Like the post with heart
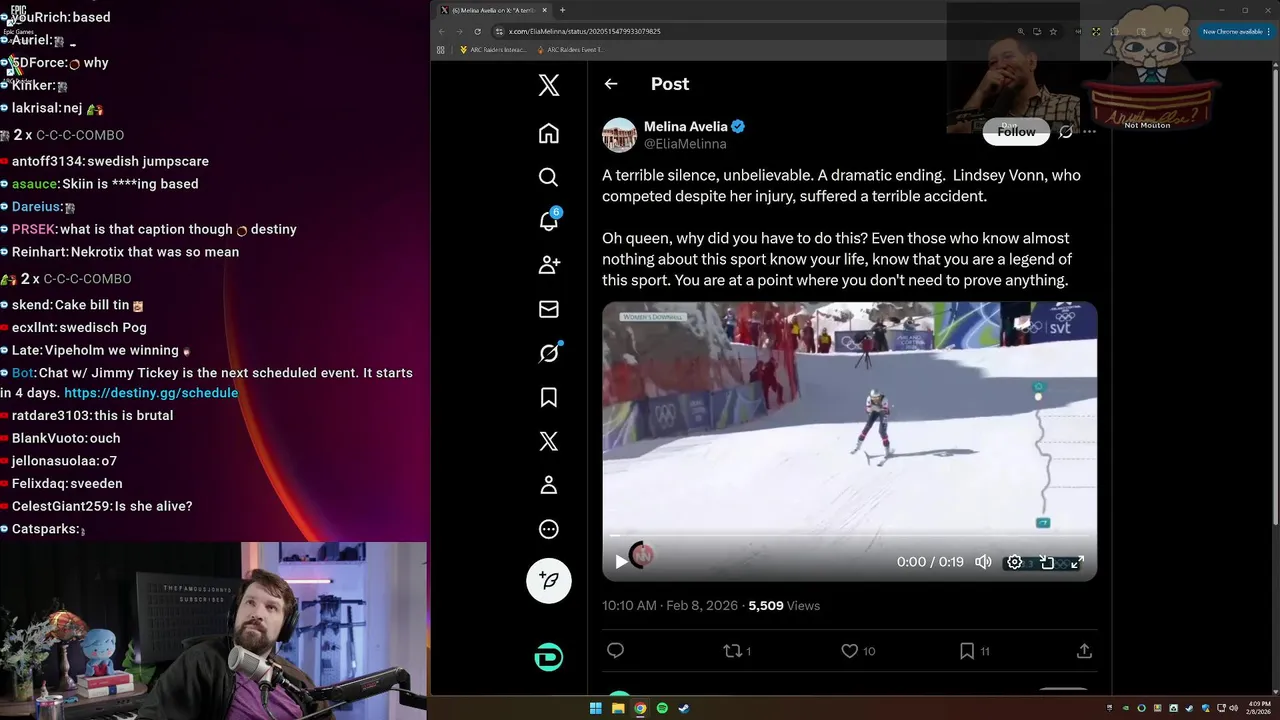 (x=857, y=651)
